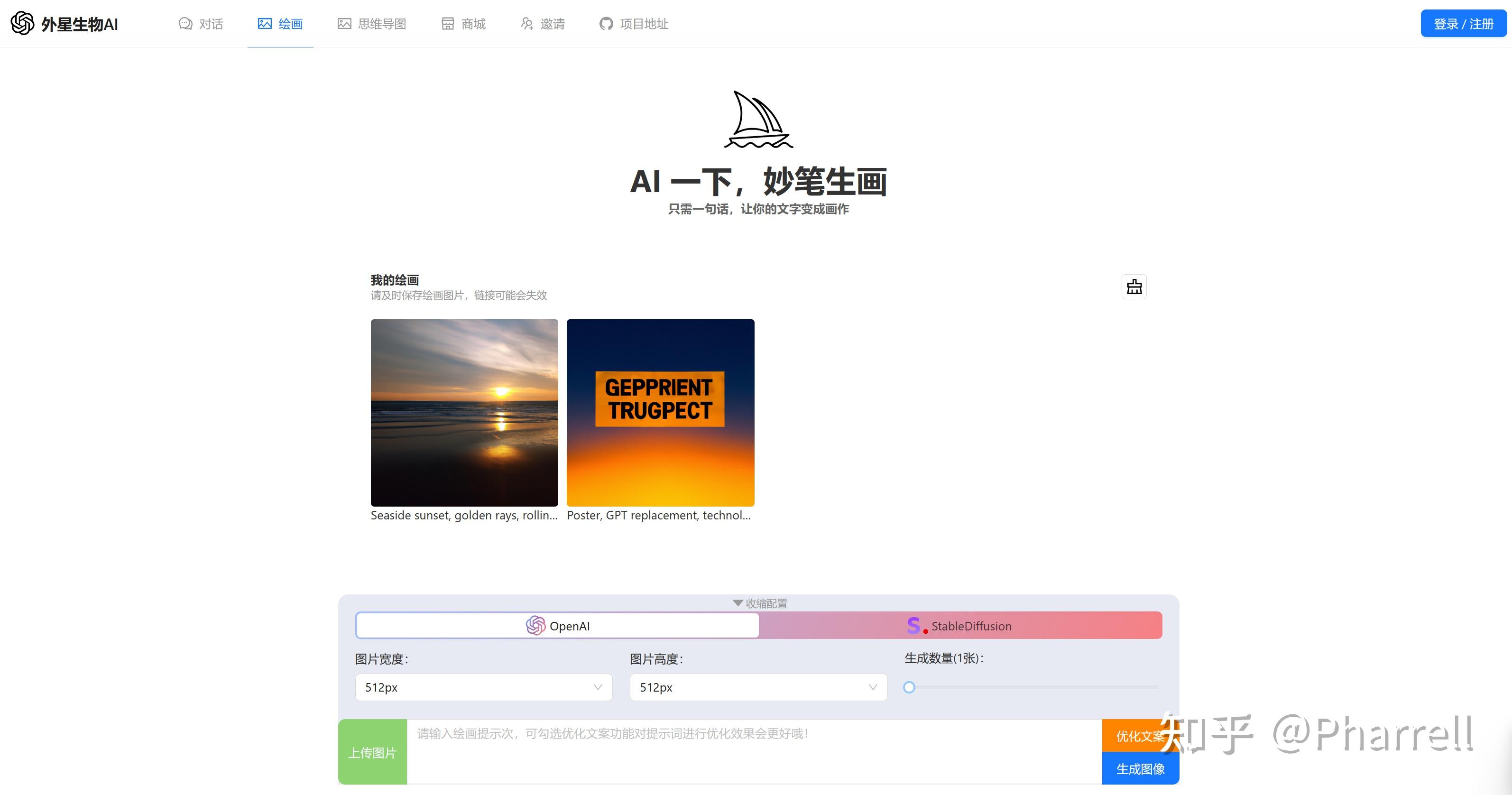Go to the 邀请 invite tab

[x=543, y=24]
